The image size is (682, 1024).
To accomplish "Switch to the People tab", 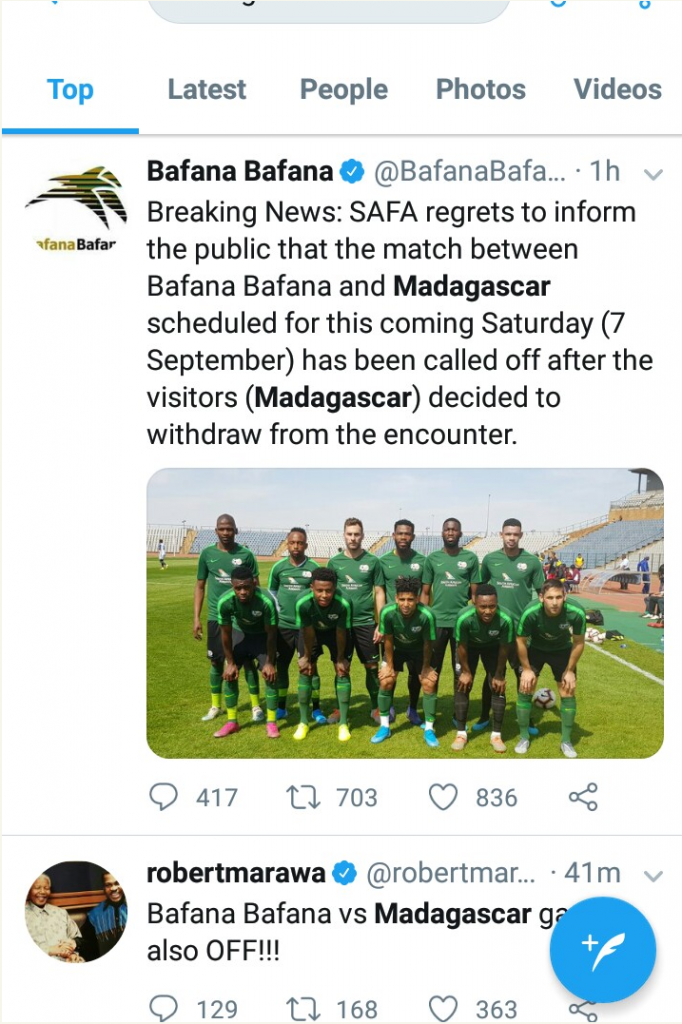I will (344, 90).
